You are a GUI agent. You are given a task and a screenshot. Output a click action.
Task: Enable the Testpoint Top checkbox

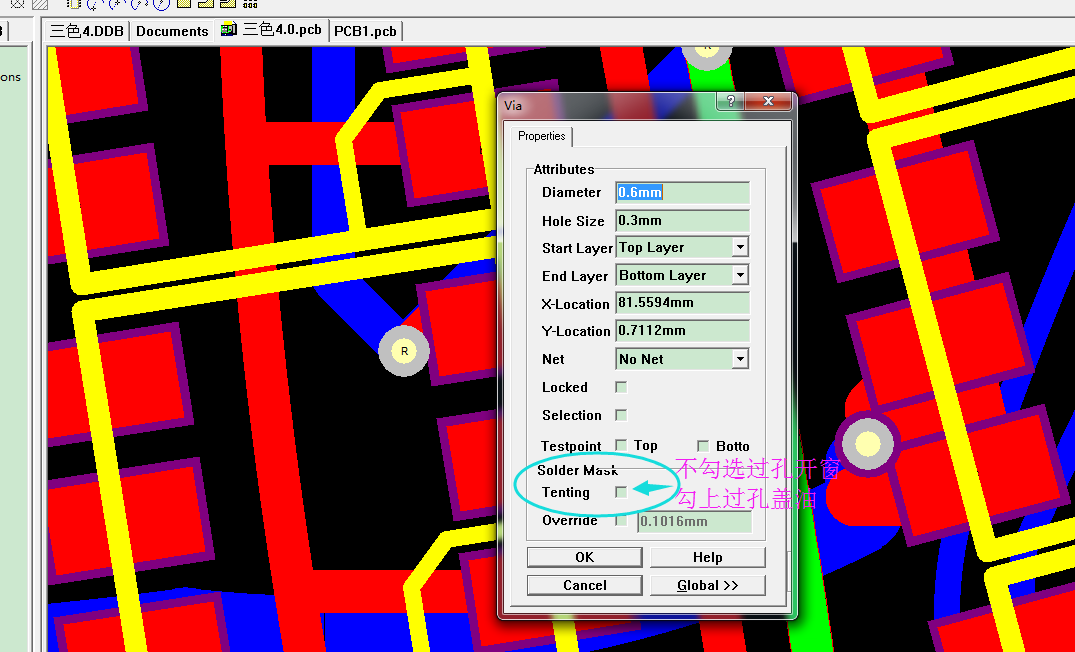coord(621,445)
